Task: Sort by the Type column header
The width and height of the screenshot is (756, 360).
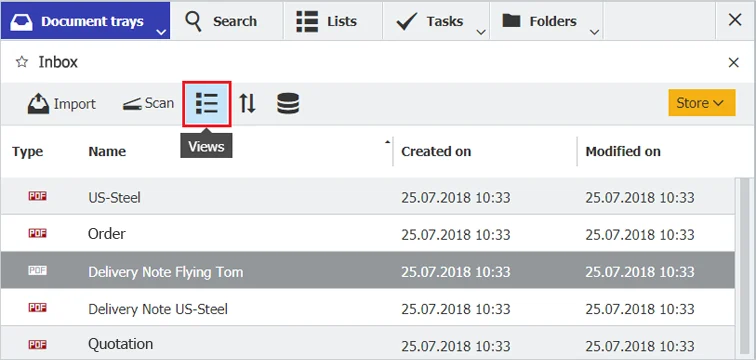Action: coord(27,151)
